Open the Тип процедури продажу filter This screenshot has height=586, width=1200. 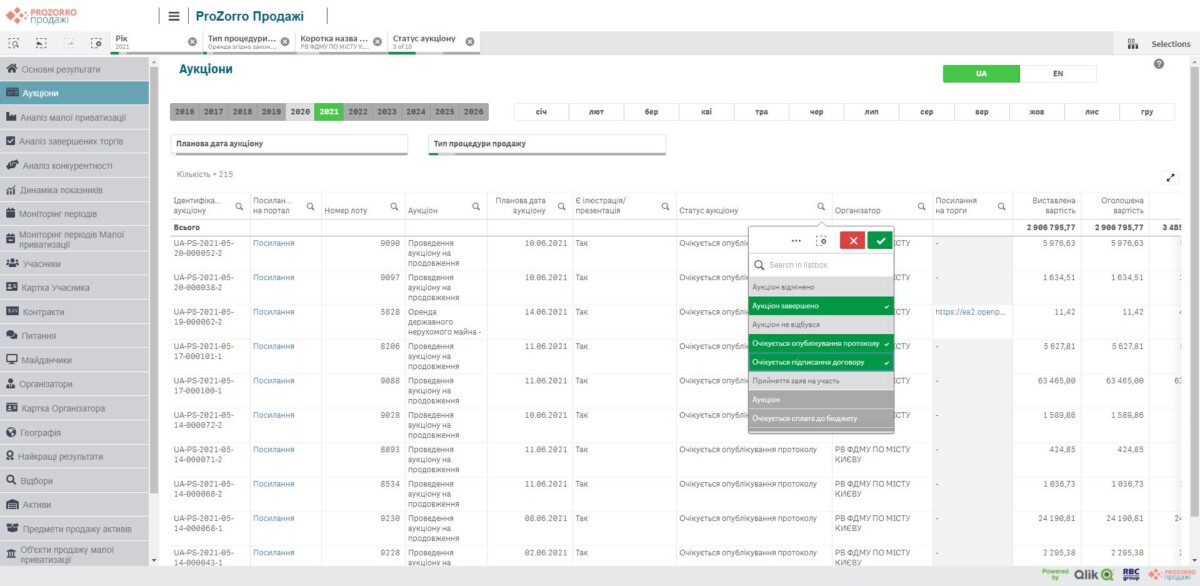click(x=546, y=144)
